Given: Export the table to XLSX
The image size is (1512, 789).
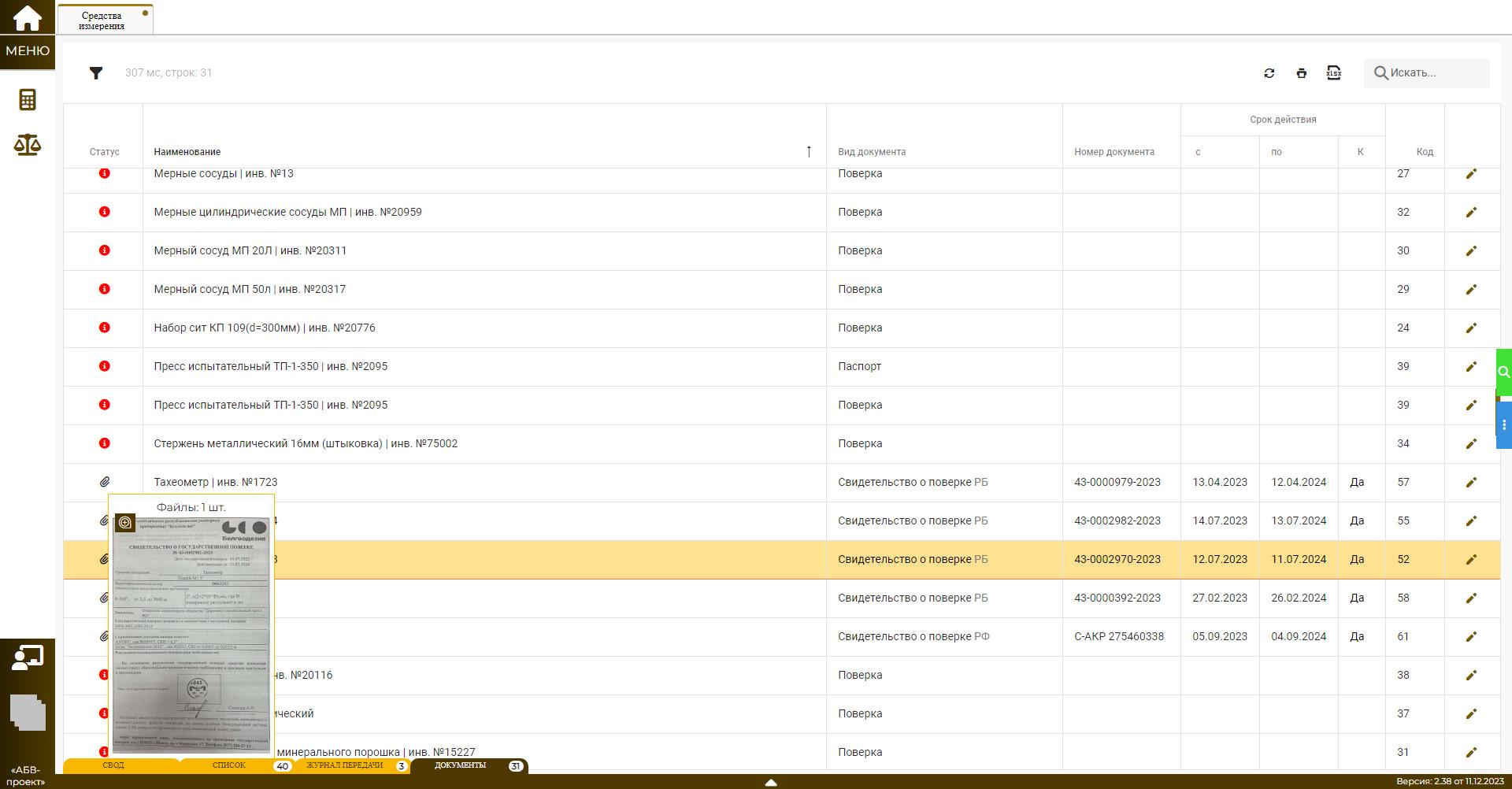Looking at the screenshot, I should [1333, 73].
